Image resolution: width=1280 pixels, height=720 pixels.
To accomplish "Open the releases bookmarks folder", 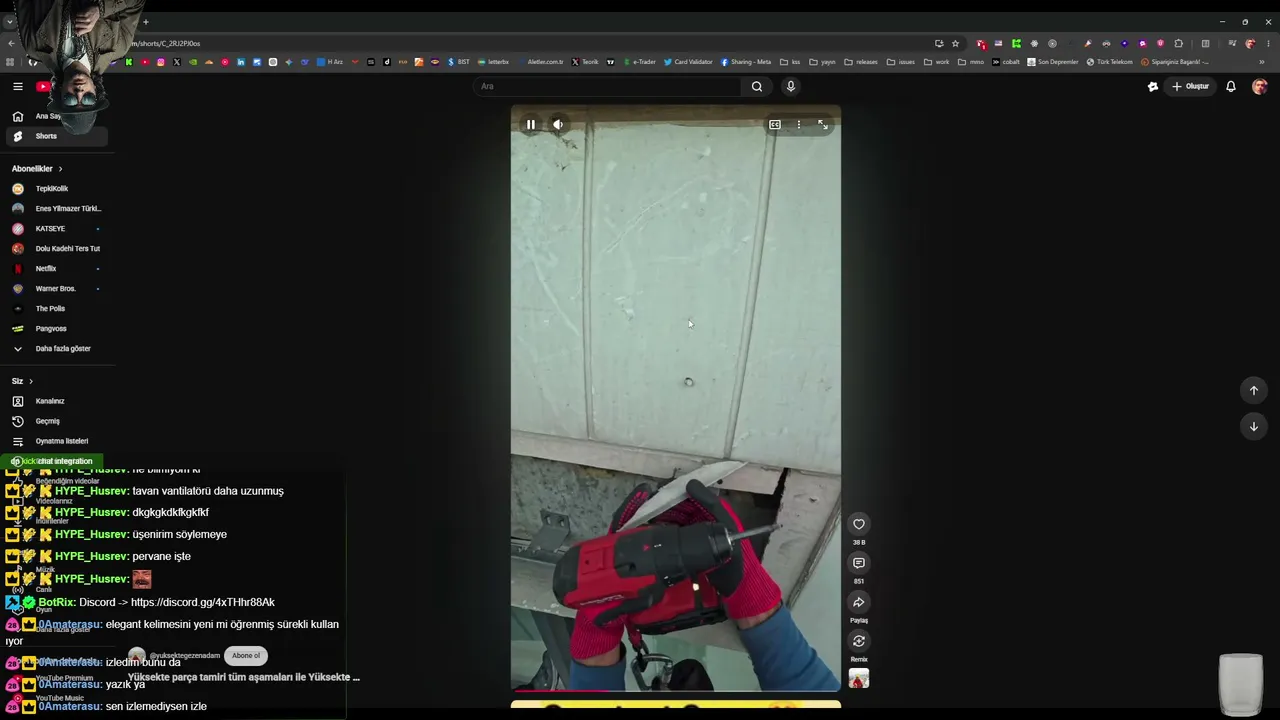I will (861, 62).
